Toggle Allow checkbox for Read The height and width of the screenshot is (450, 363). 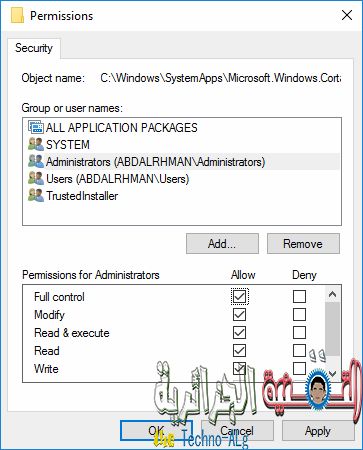[x=239, y=350]
